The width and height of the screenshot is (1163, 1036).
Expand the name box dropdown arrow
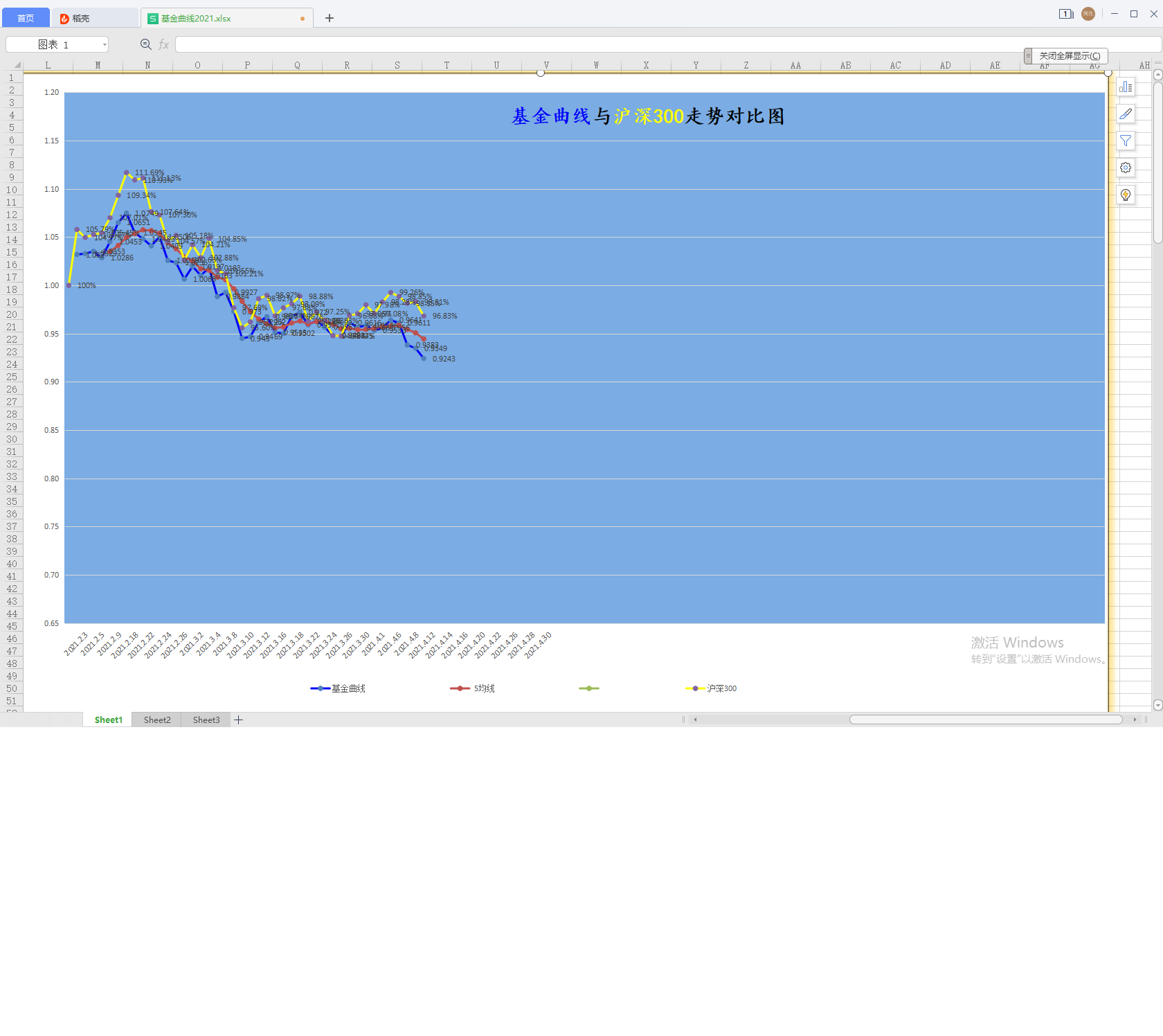105,44
